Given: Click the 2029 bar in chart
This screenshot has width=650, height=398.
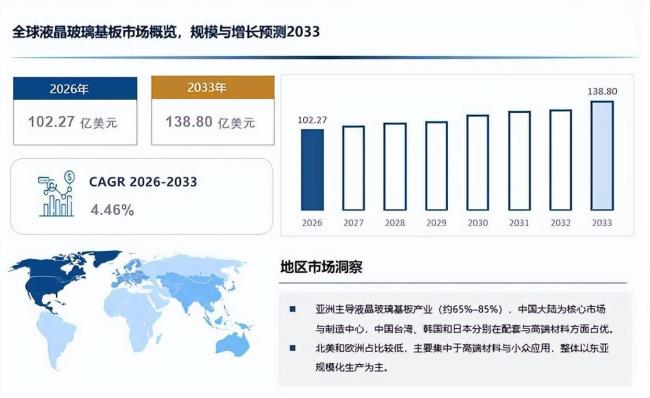Looking at the screenshot, I should click(x=437, y=166).
